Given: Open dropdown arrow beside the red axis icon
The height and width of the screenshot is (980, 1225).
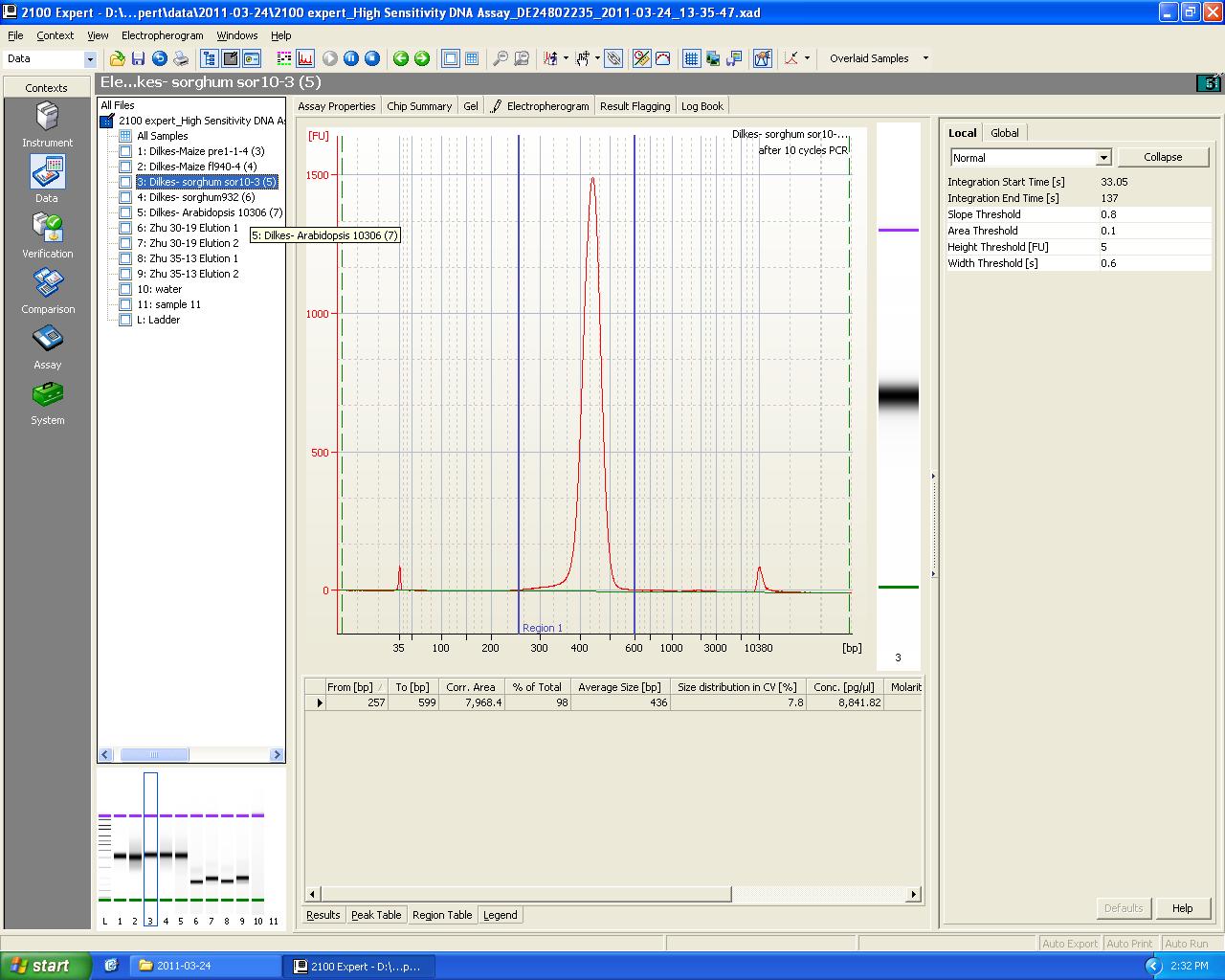Looking at the screenshot, I should (807, 58).
